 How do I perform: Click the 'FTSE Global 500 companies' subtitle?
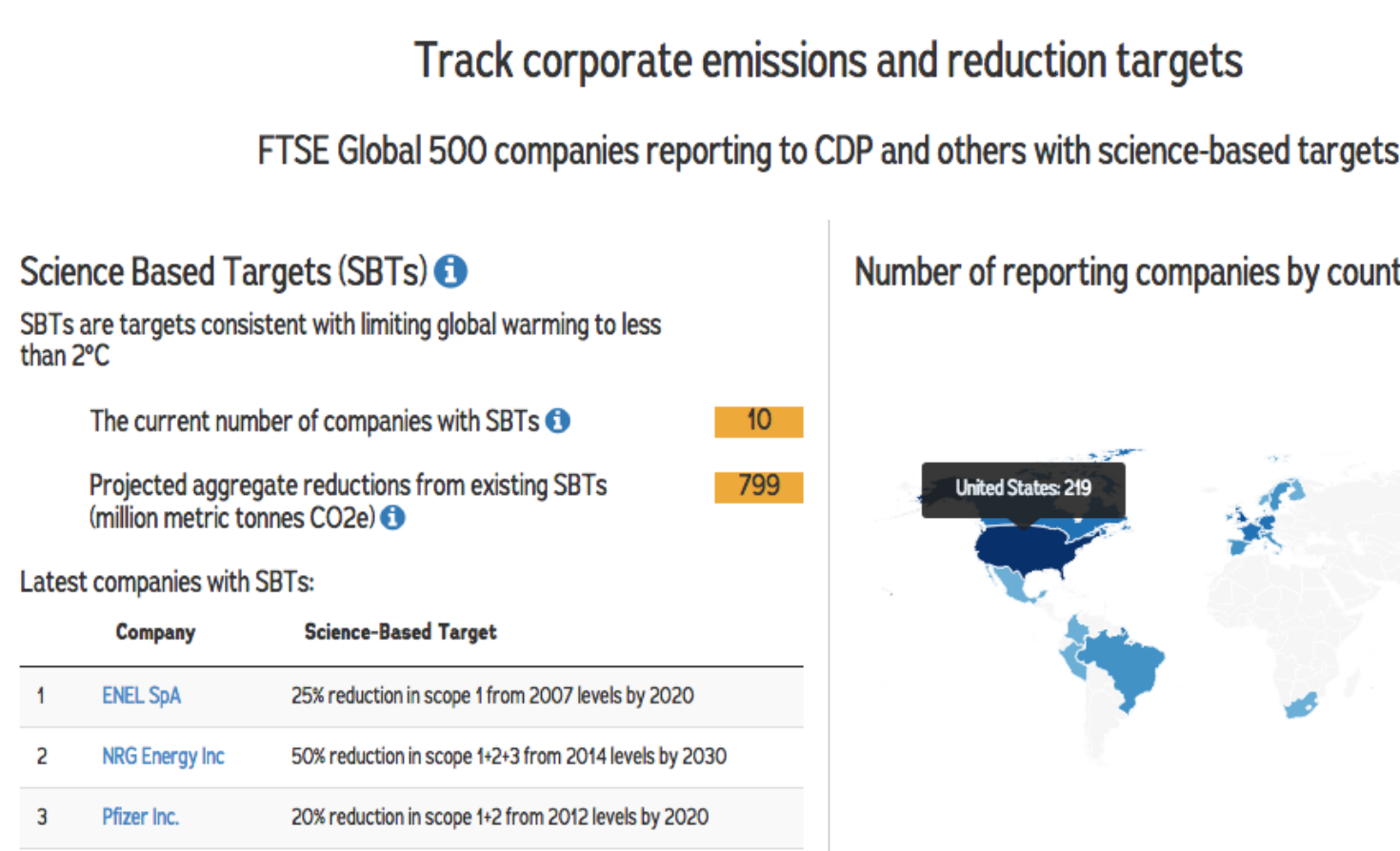click(x=829, y=151)
